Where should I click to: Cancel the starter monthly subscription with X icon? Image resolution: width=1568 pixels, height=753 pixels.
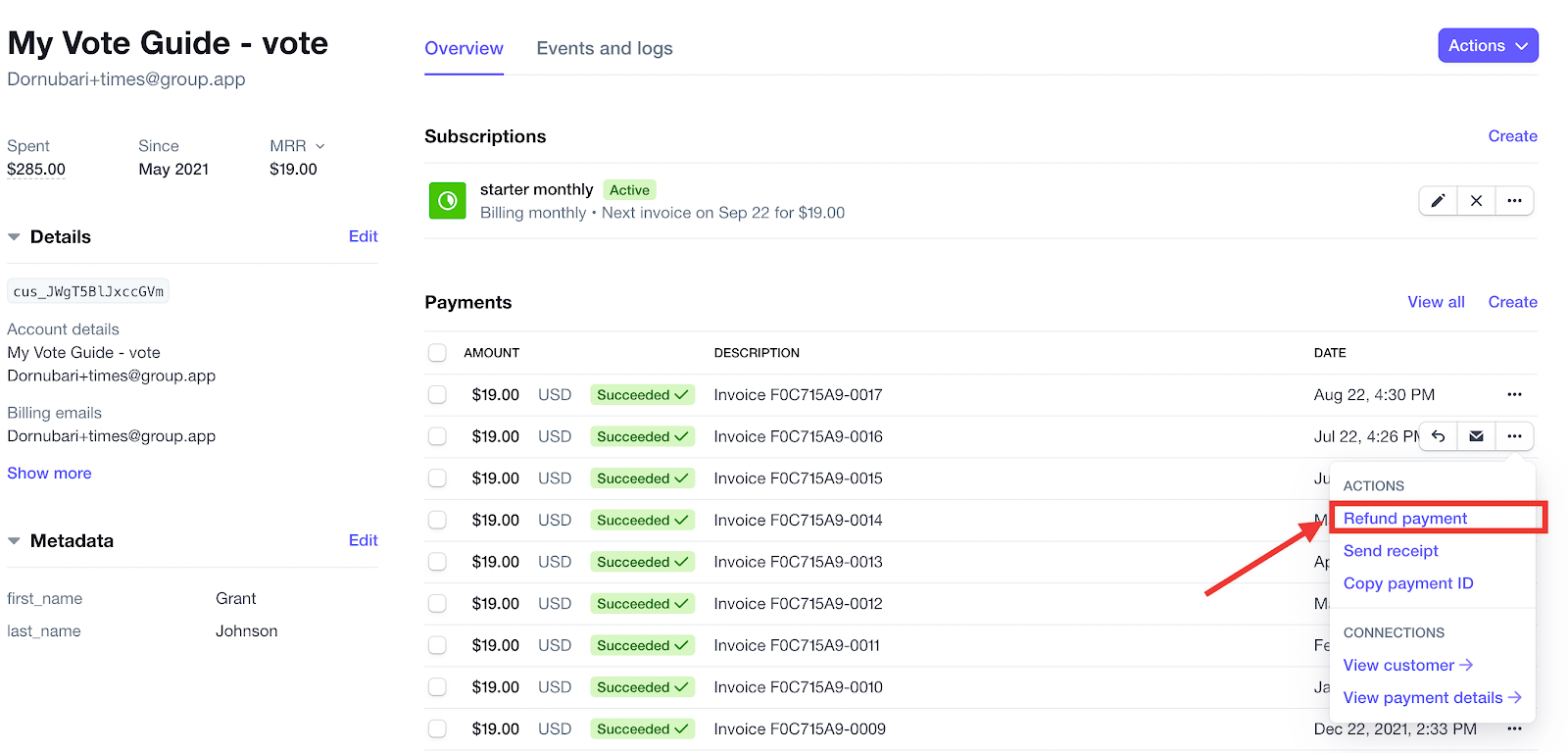pyautogui.click(x=1476, y=201)
